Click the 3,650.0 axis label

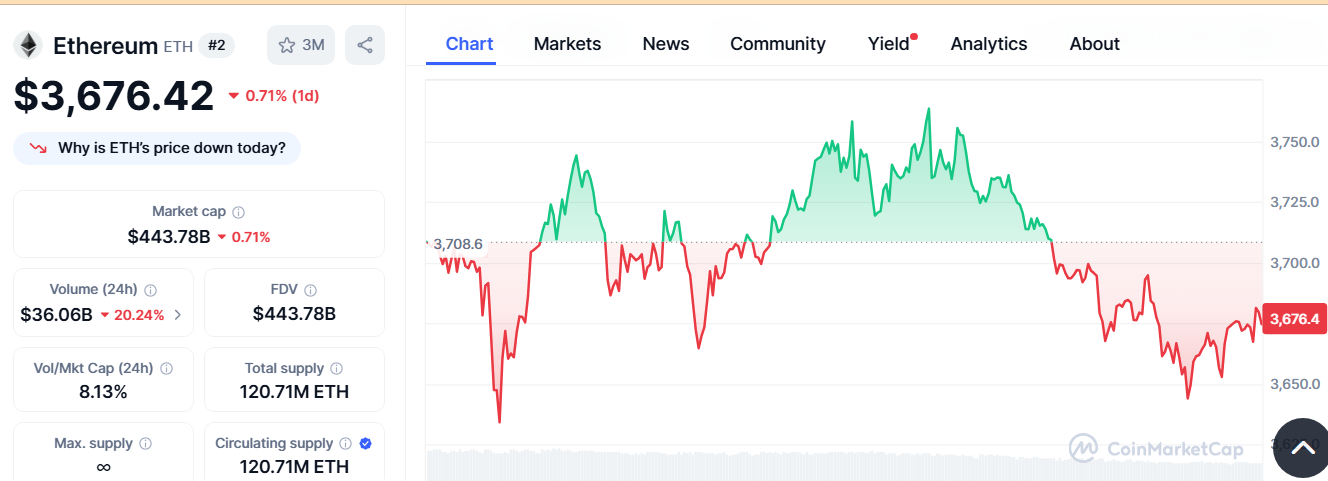pos(1295,384)
